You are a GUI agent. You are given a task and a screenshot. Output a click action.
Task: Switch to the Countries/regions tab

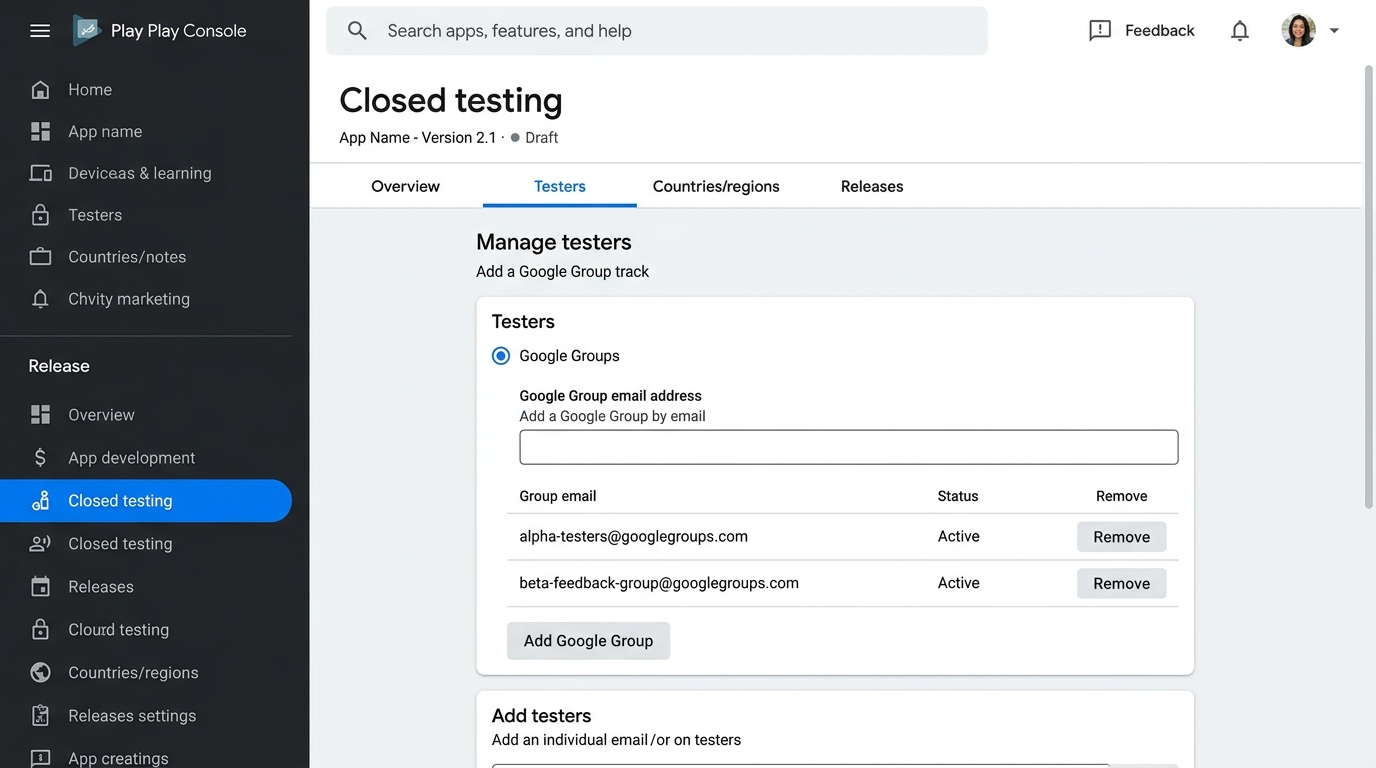716,187
